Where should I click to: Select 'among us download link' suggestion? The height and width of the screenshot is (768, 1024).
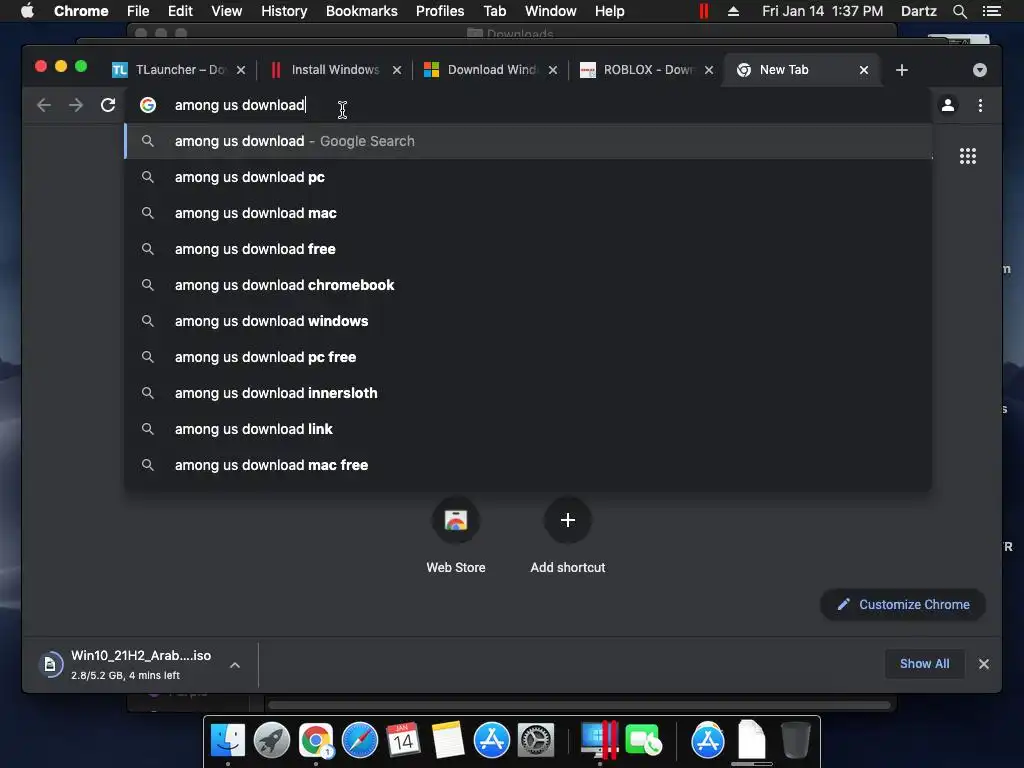point(528,429)
